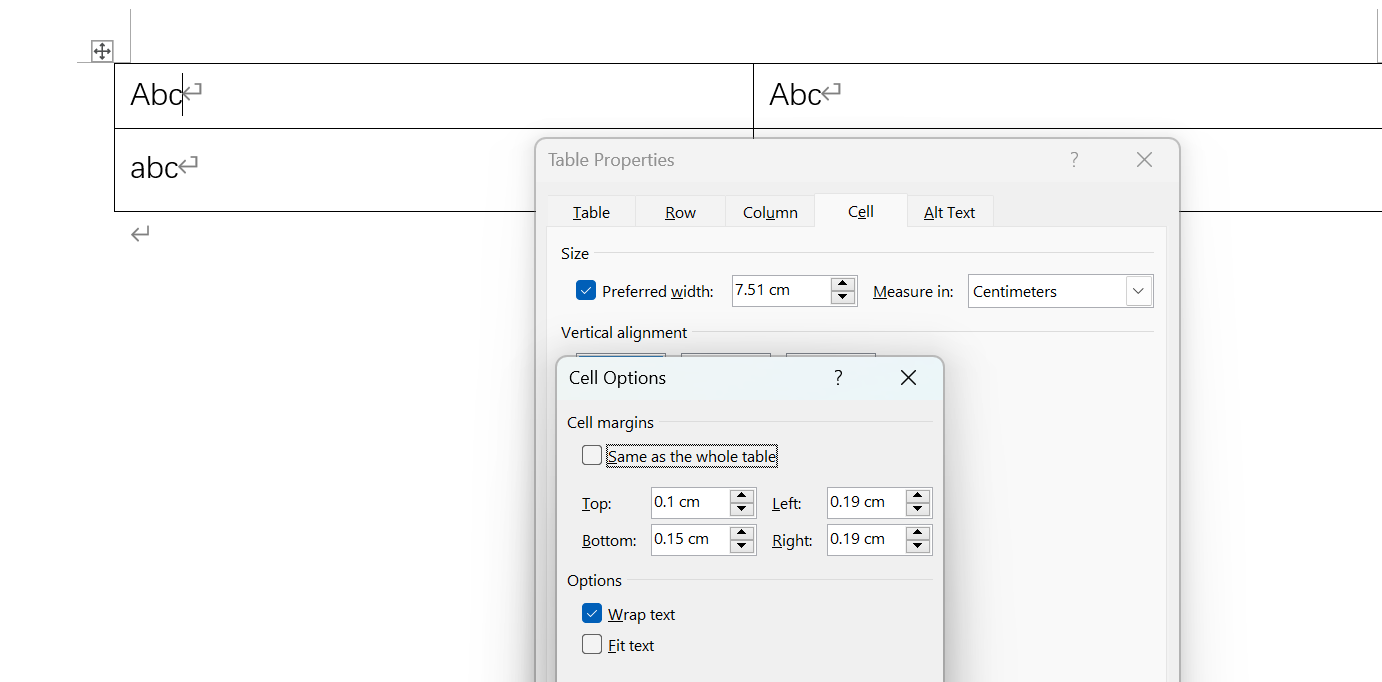Close the Table Properties dialog
Screen dimensions: 1382x682
click(x=1145, y=160)
